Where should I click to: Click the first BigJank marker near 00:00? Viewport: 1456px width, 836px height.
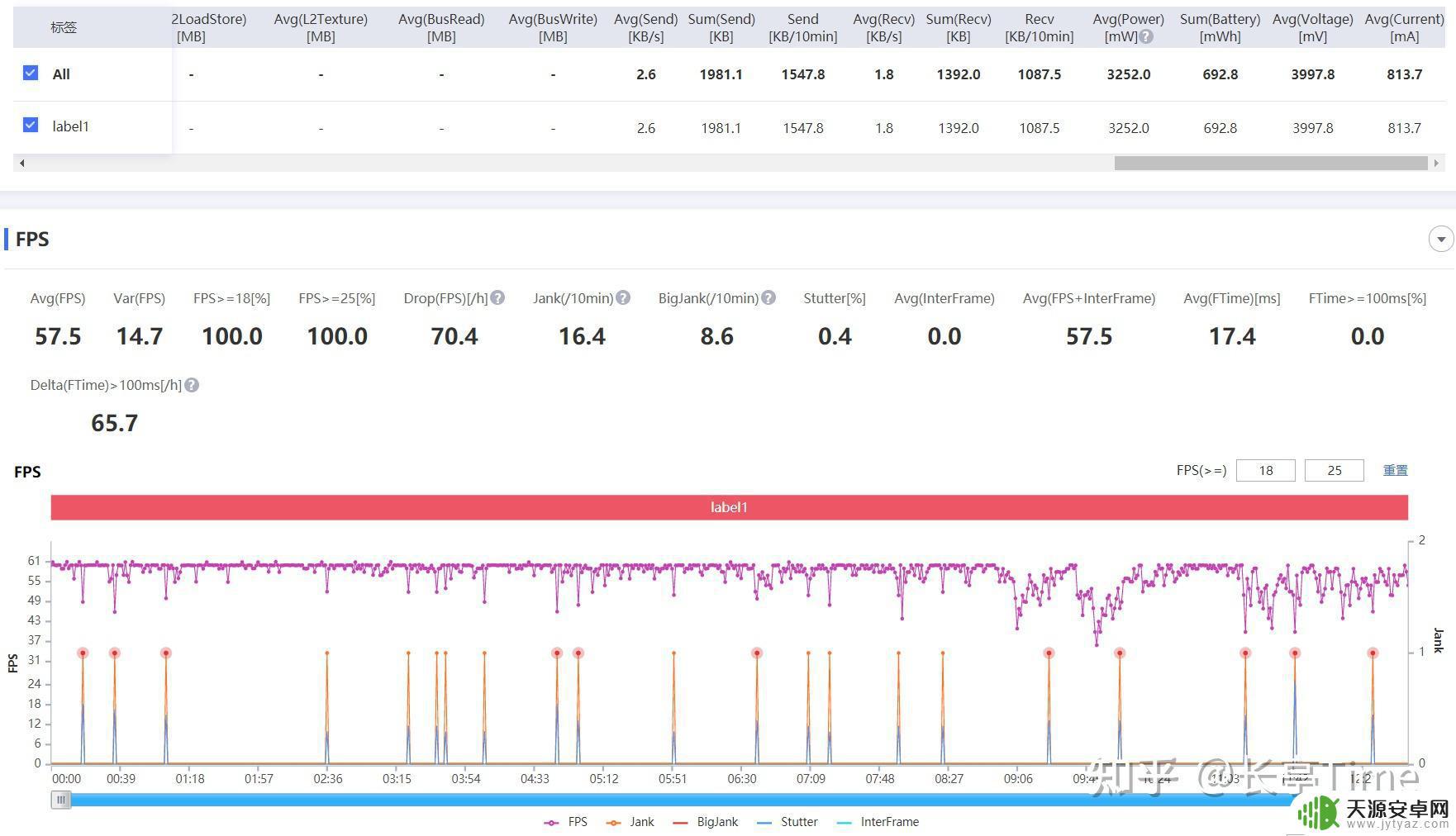[x=83, y=653]
